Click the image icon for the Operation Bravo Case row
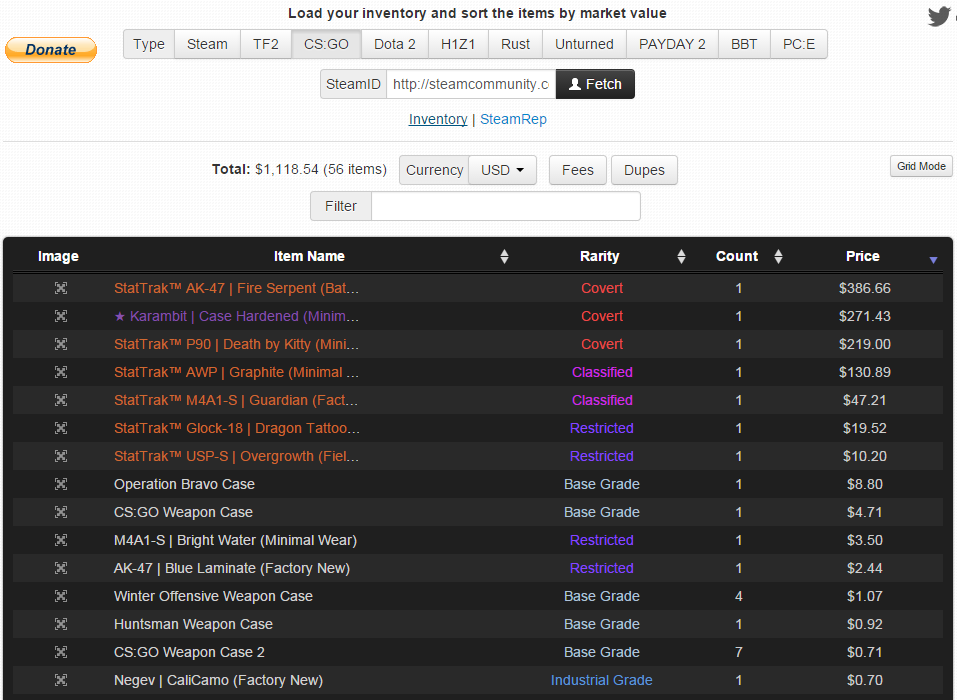This screenshot has height=700, width=957. (61, 485)
